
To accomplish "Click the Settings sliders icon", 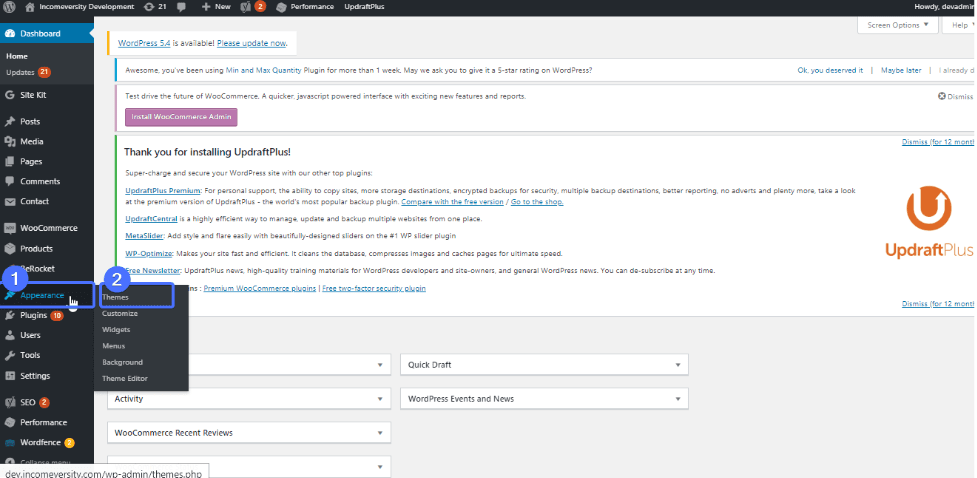I will pyautogui.click(x=9, y=376).
